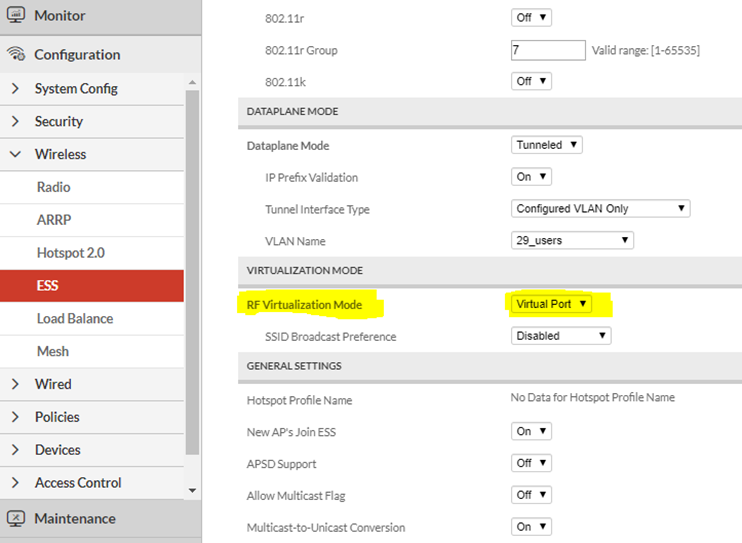
Task: Open the RF Virtualization Mode dropdown
Action: [551, 304]
